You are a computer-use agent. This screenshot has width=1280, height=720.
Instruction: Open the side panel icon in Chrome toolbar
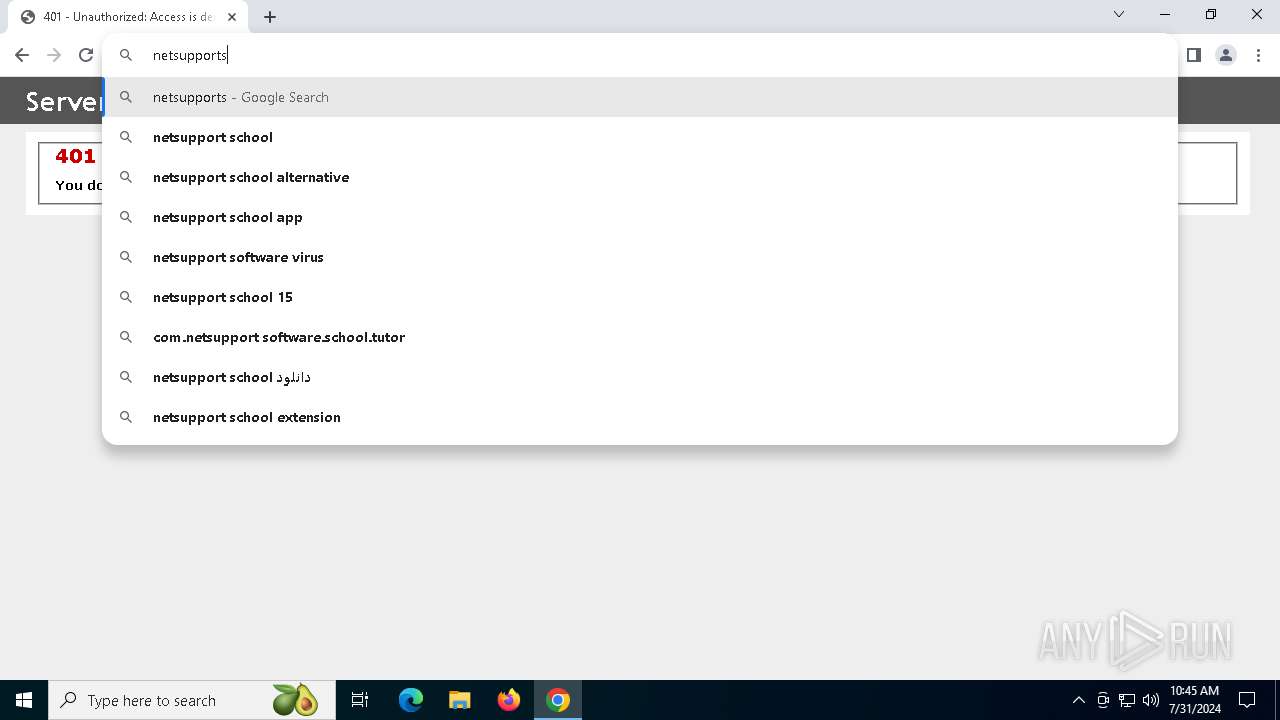click(1193, 55)
